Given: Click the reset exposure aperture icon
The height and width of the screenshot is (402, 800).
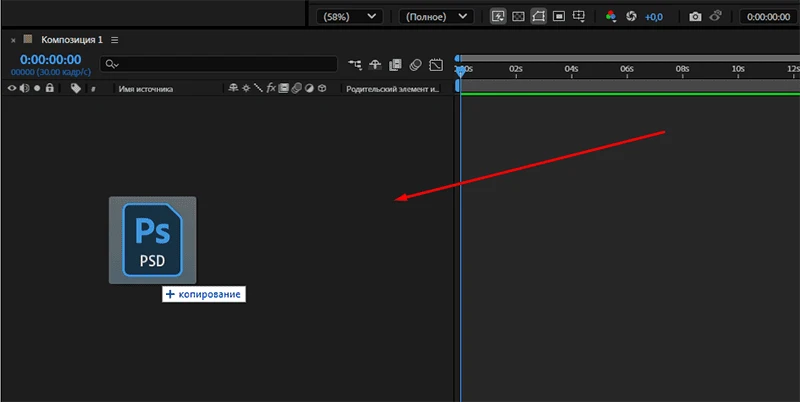Looking at the screenshot, I should click(x=632, y=17).
